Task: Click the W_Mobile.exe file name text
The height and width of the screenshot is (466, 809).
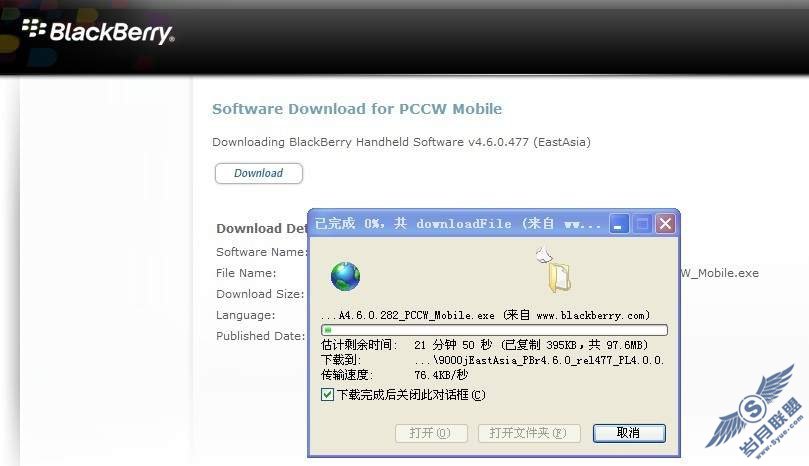Action: pyautogui.click(x=720, y=273)
